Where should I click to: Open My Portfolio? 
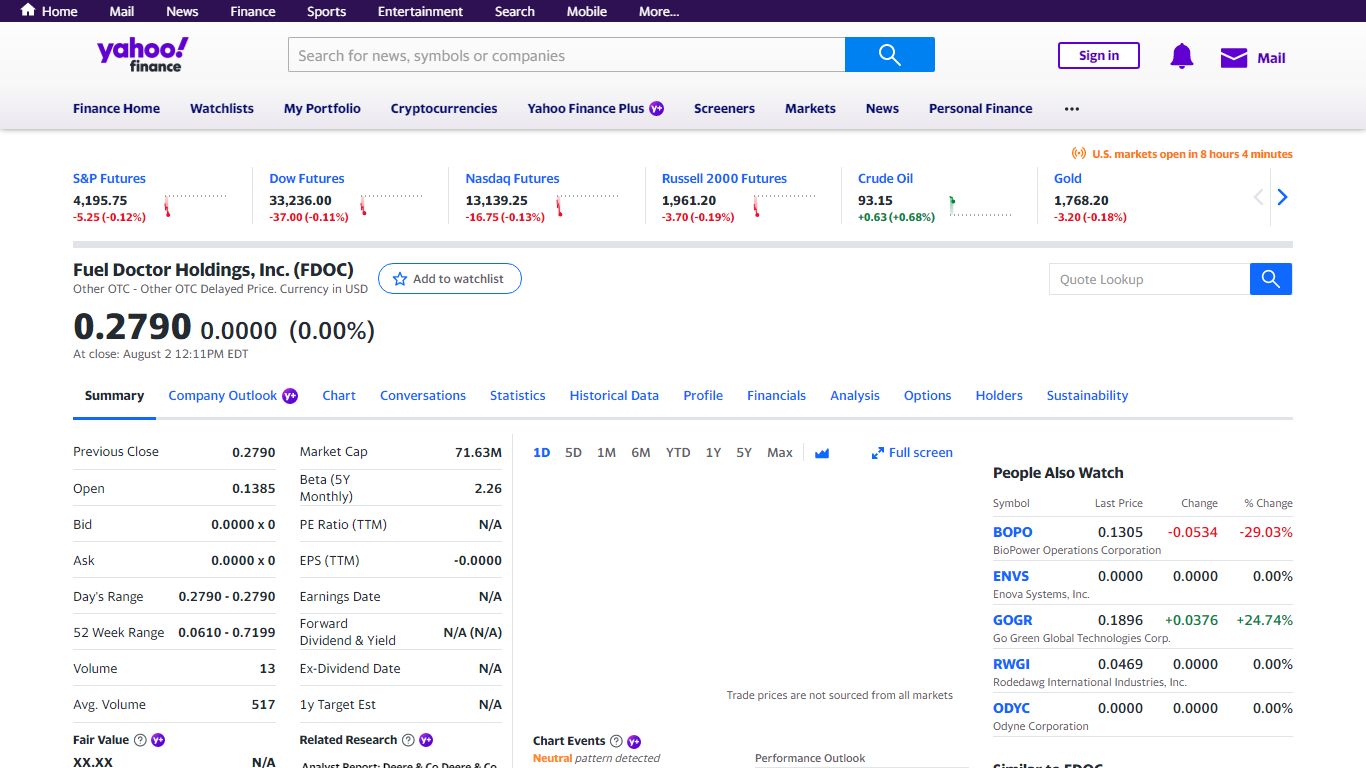(322, 108)
